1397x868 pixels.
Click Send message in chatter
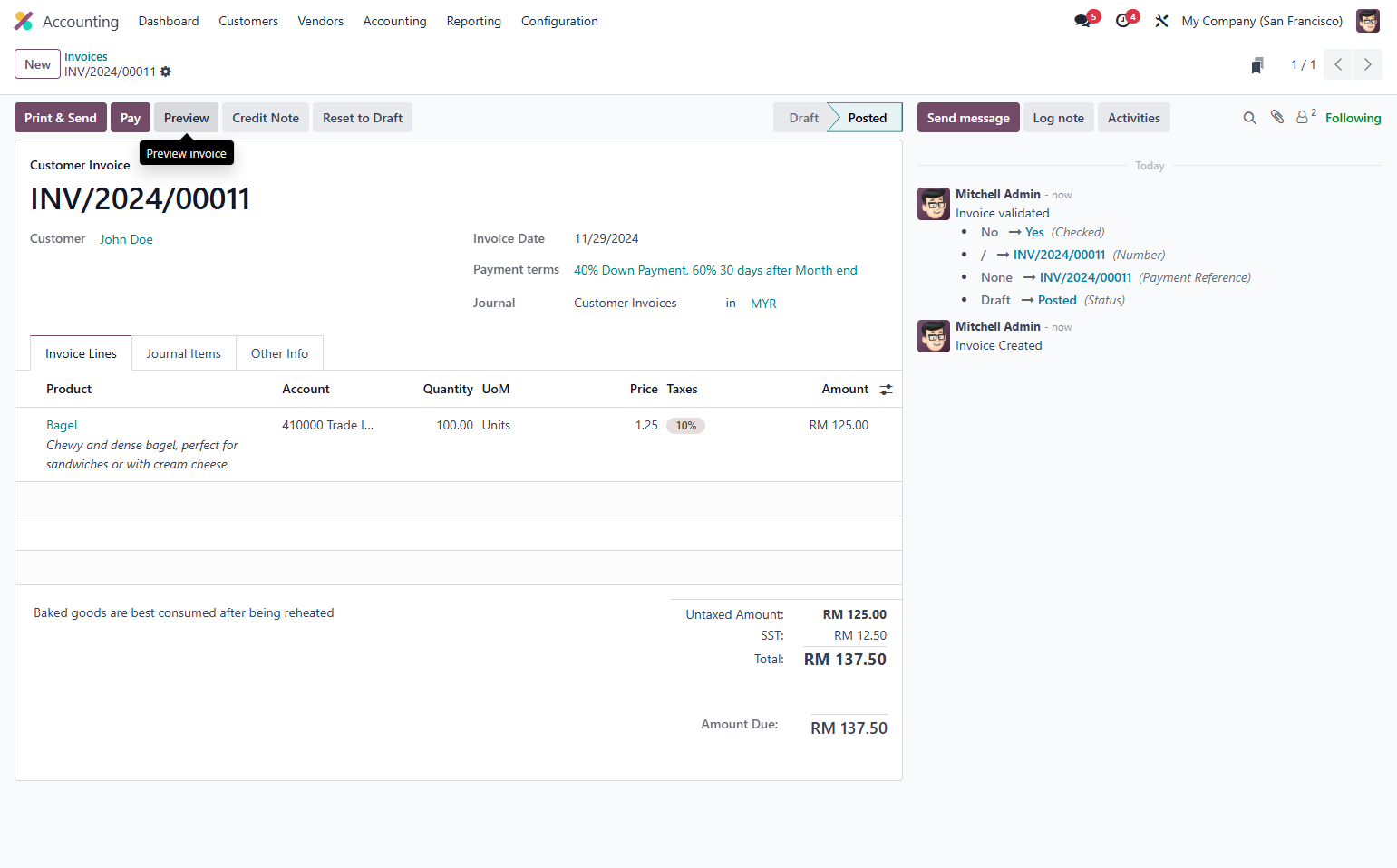pos(968,118)
